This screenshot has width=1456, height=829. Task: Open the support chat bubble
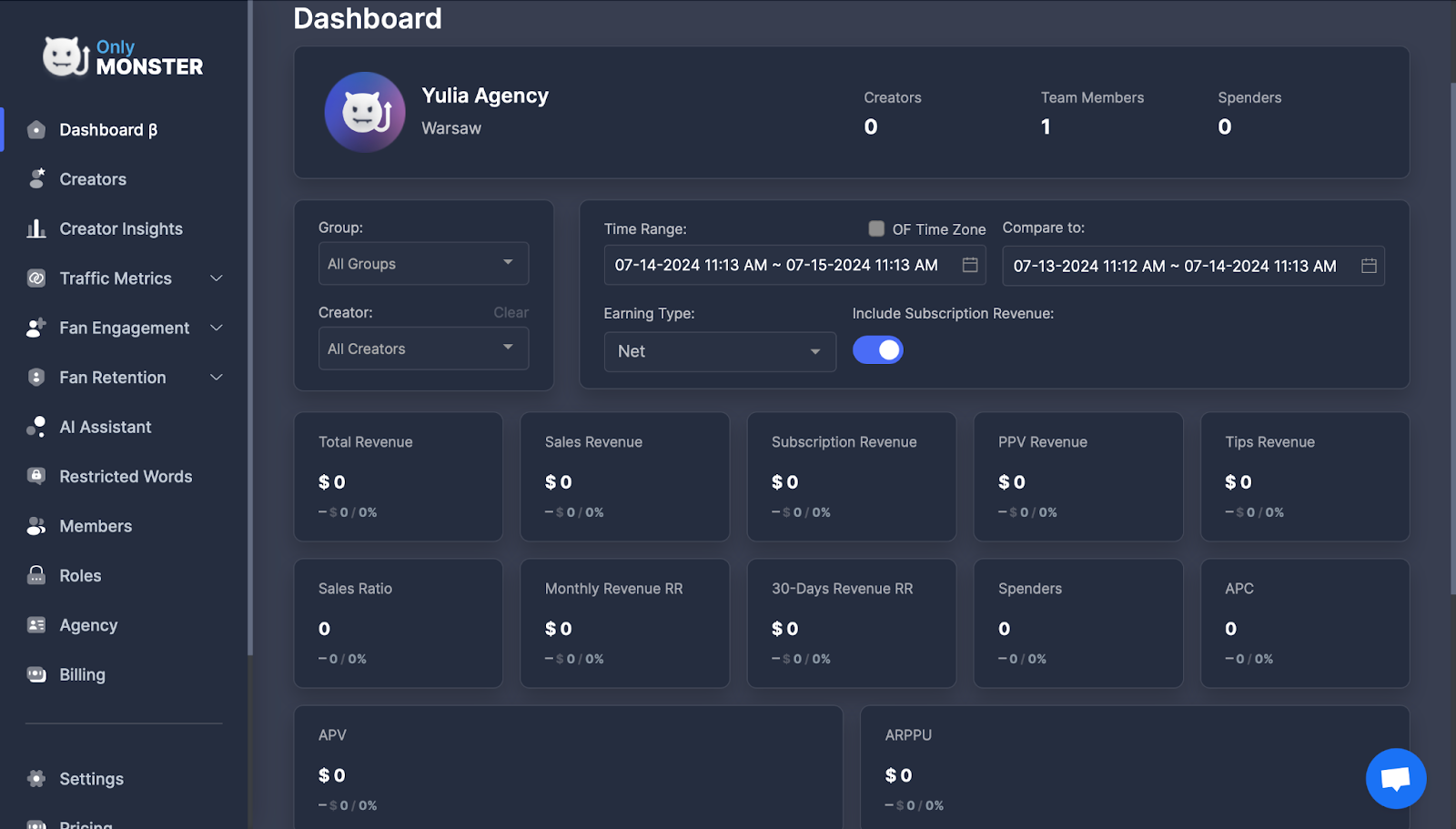tap(1396, 778)
